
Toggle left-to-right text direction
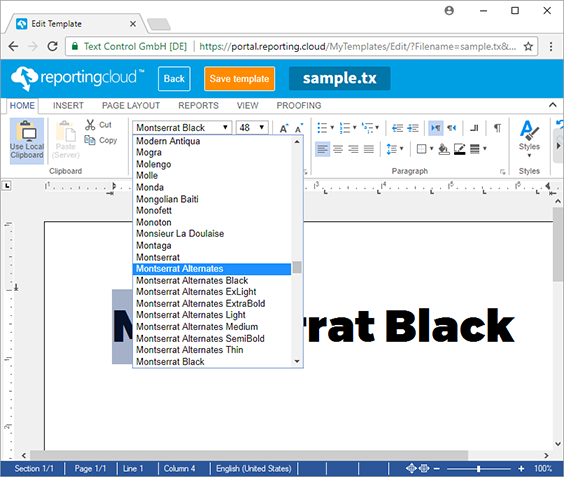pyautogui.click(x=436, y=128)
